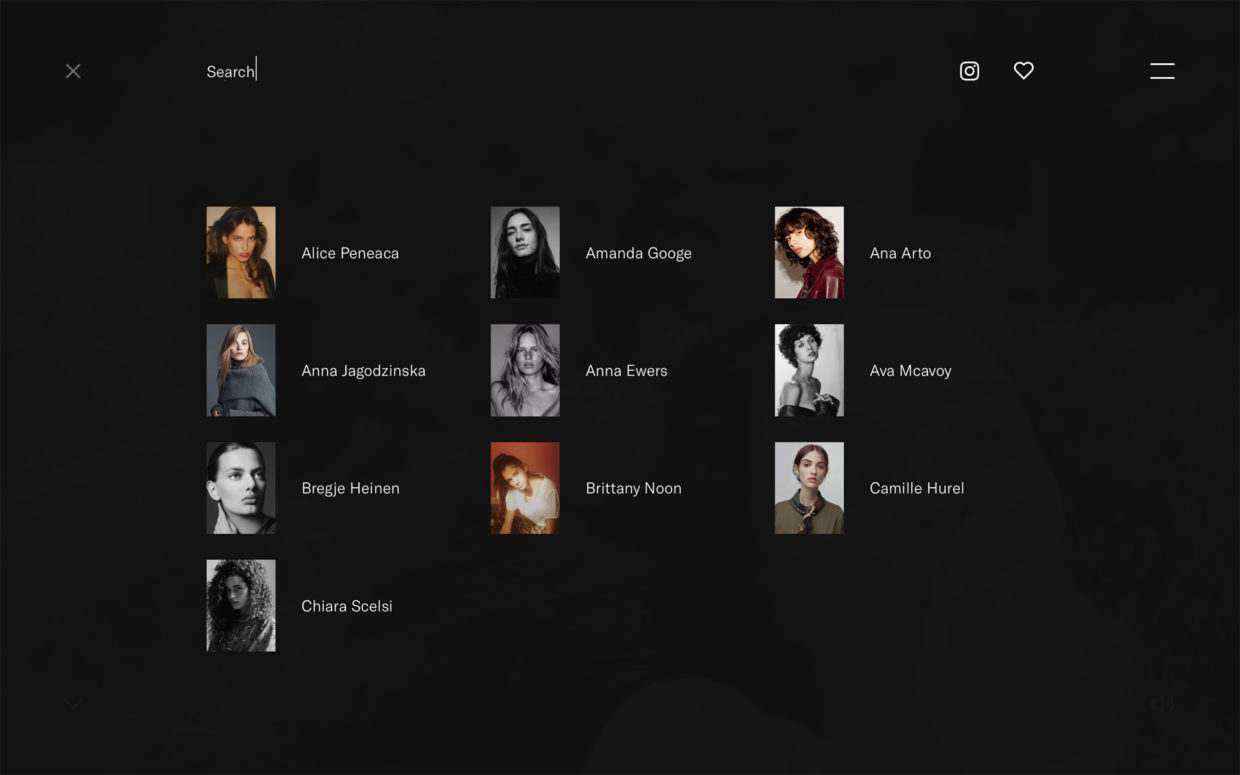Toggle the sound icon at bottom right
This screenshot has height=775, width=1240.
1162,703
